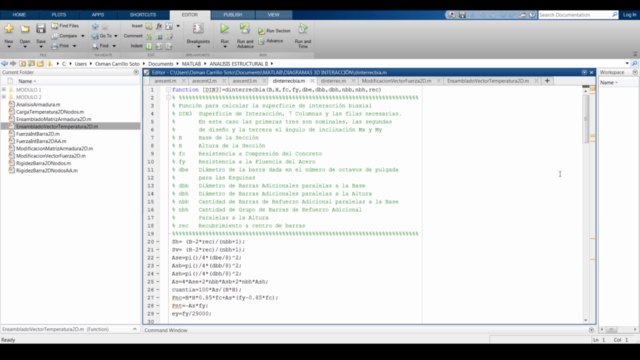Run the script with the green arrow

click(224, 29)
